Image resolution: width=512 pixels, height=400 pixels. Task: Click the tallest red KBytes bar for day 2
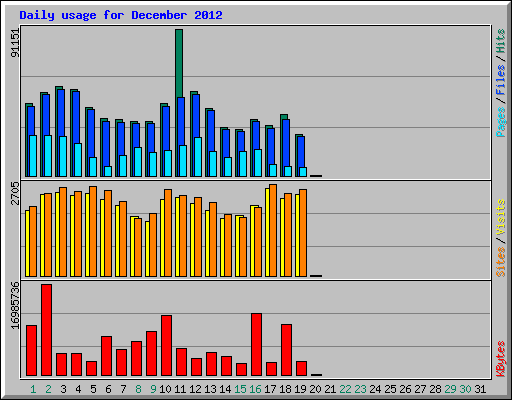(x=46, y=330)
